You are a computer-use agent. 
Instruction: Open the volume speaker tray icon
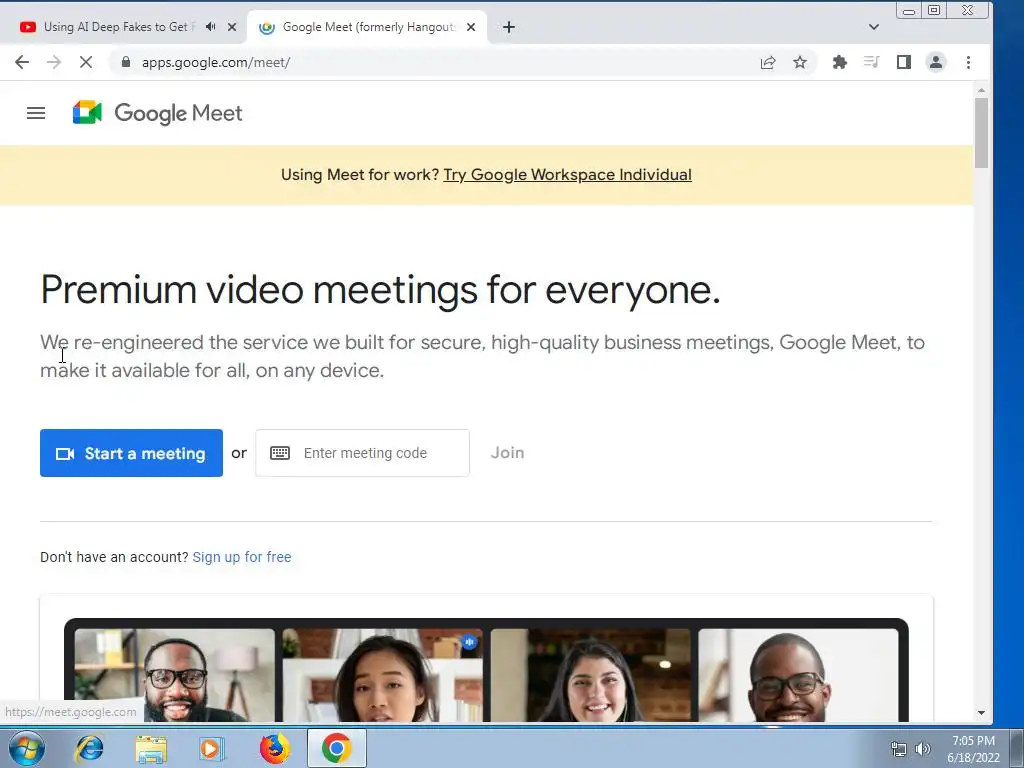coord(923,749)
